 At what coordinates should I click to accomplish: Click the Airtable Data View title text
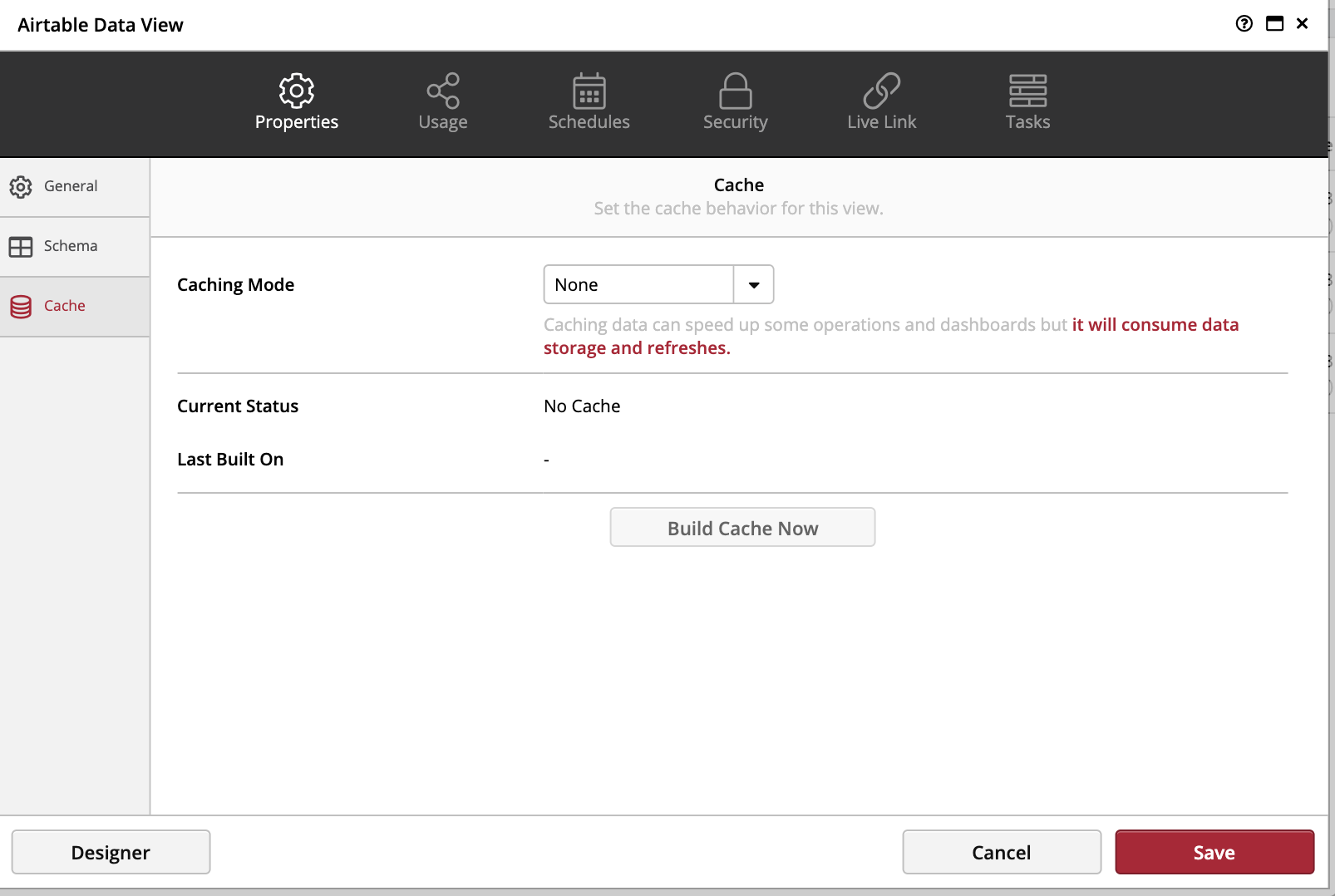tap(101, 25)
